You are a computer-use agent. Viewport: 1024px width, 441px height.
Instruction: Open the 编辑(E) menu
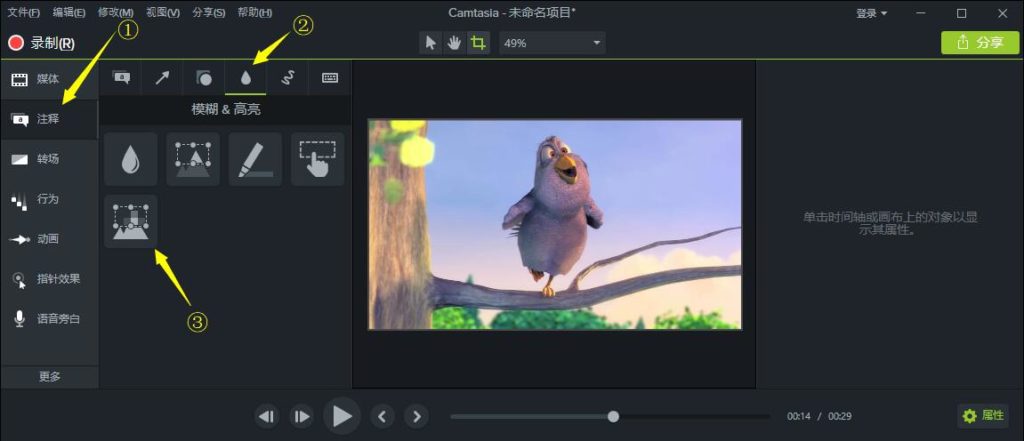[69, 13]
